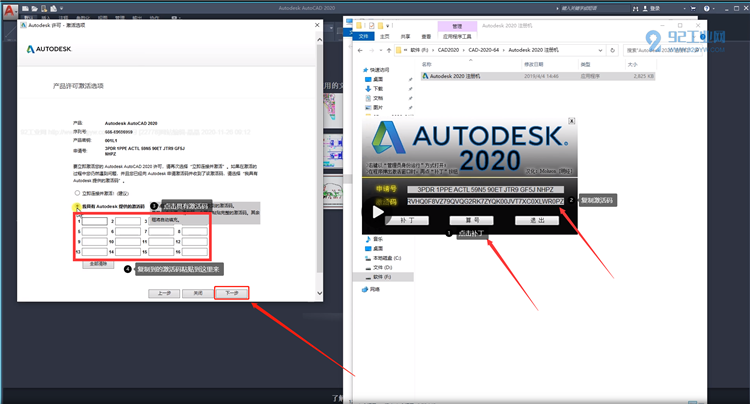Switch to the 查看 ribbon tab
Screen dimensions: 750x404
tap(426, 36)
